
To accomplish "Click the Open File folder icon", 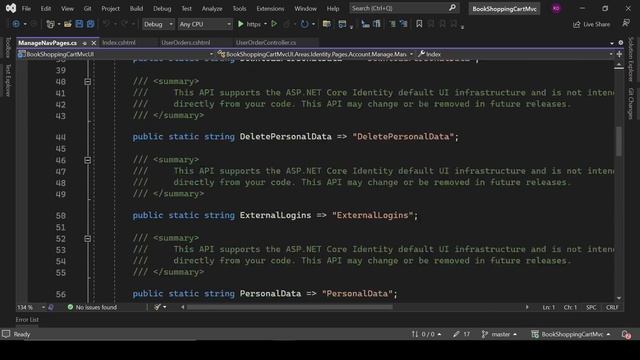I will [68, 24].
